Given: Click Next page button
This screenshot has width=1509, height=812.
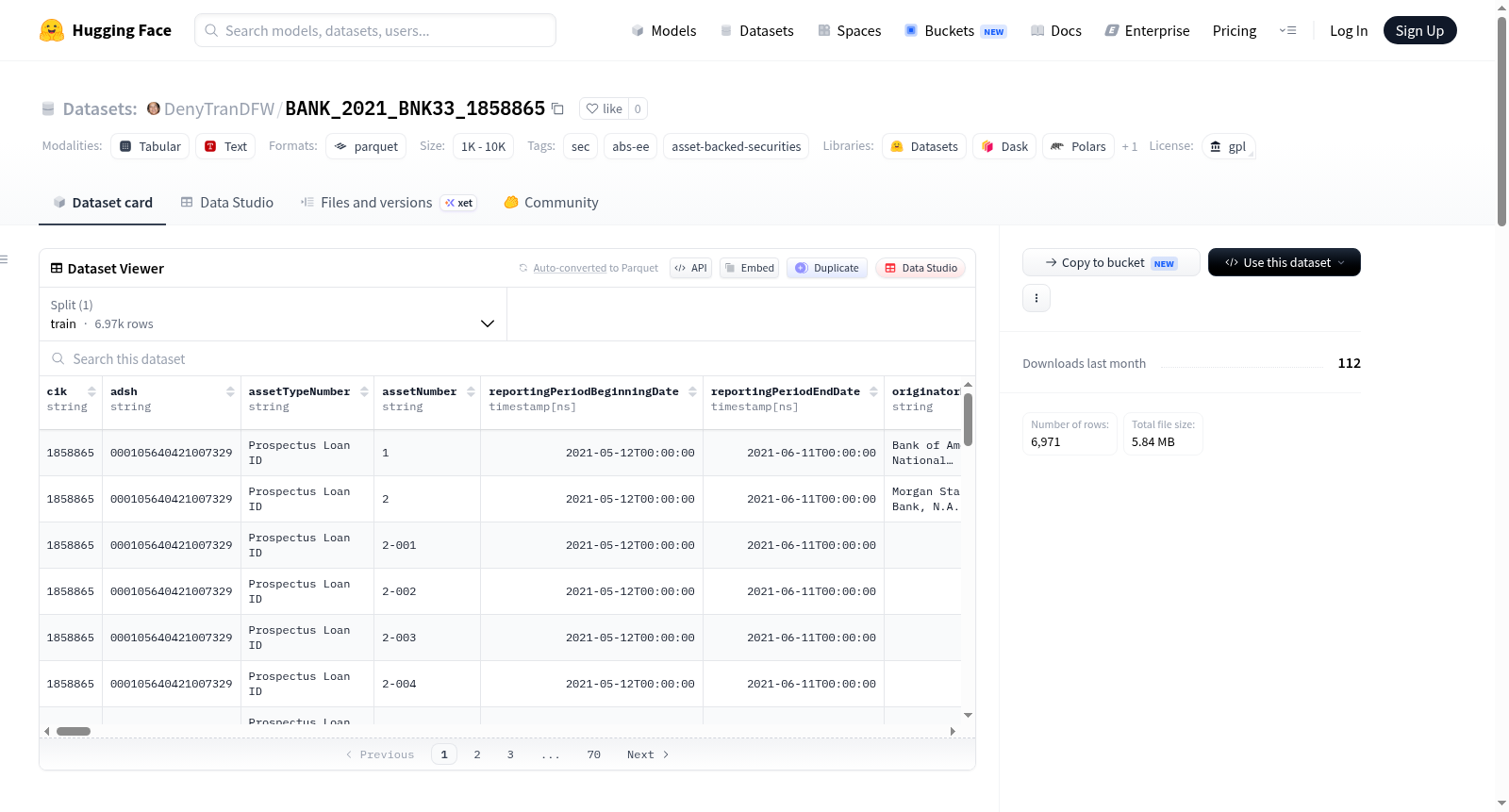Looking at the screenshot, I should click(648, 754).
